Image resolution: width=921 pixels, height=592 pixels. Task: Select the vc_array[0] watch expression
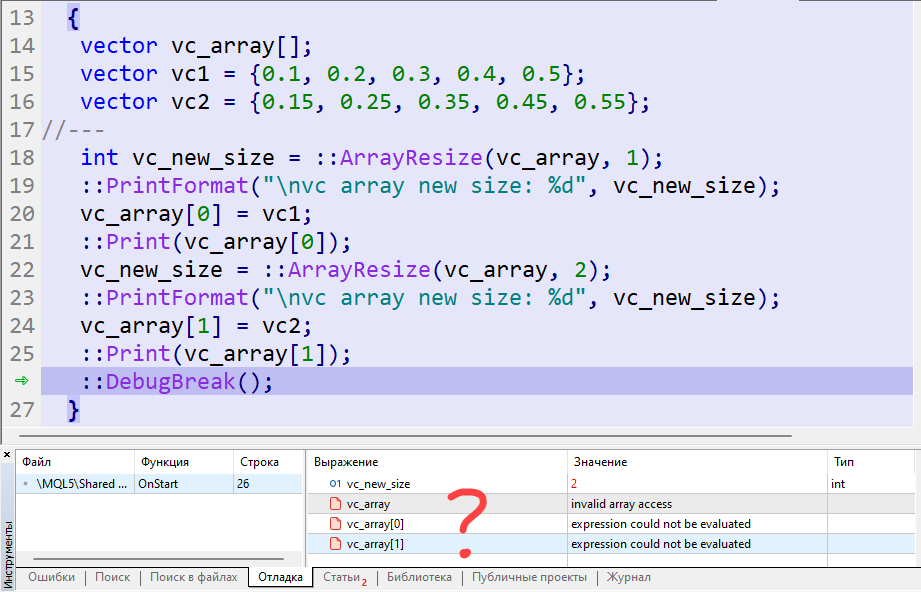point(375,524)
